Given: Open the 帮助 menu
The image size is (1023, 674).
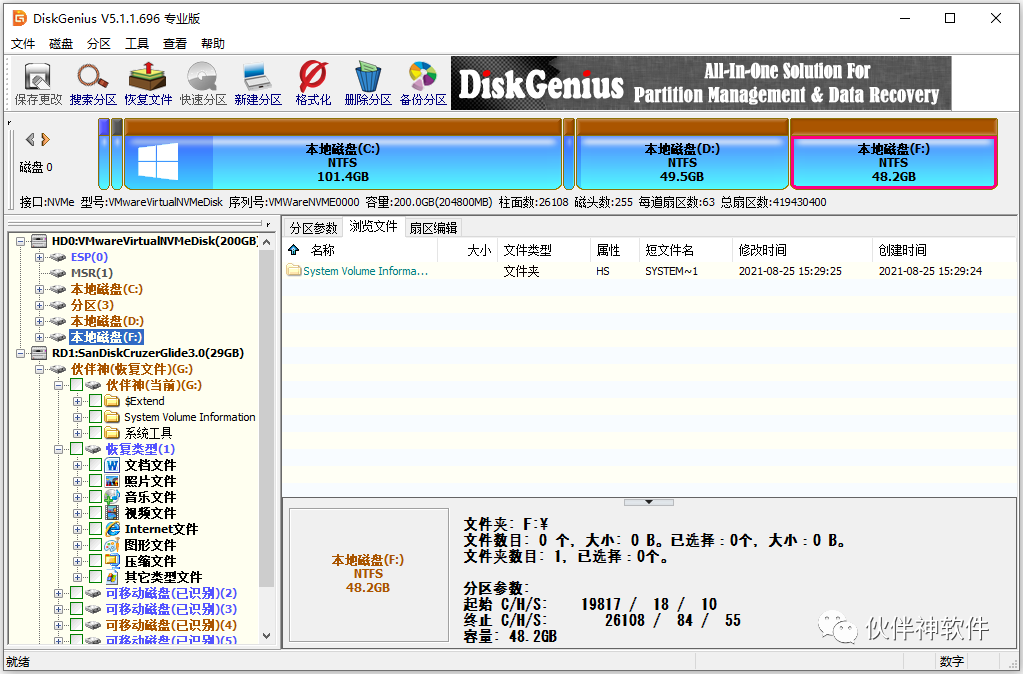Looking at the screenshot, I should click(x=213, y=44).
